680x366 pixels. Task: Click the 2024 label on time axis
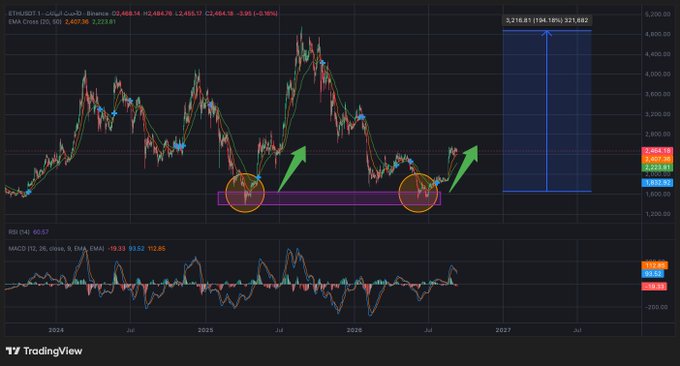coord(56,330)
